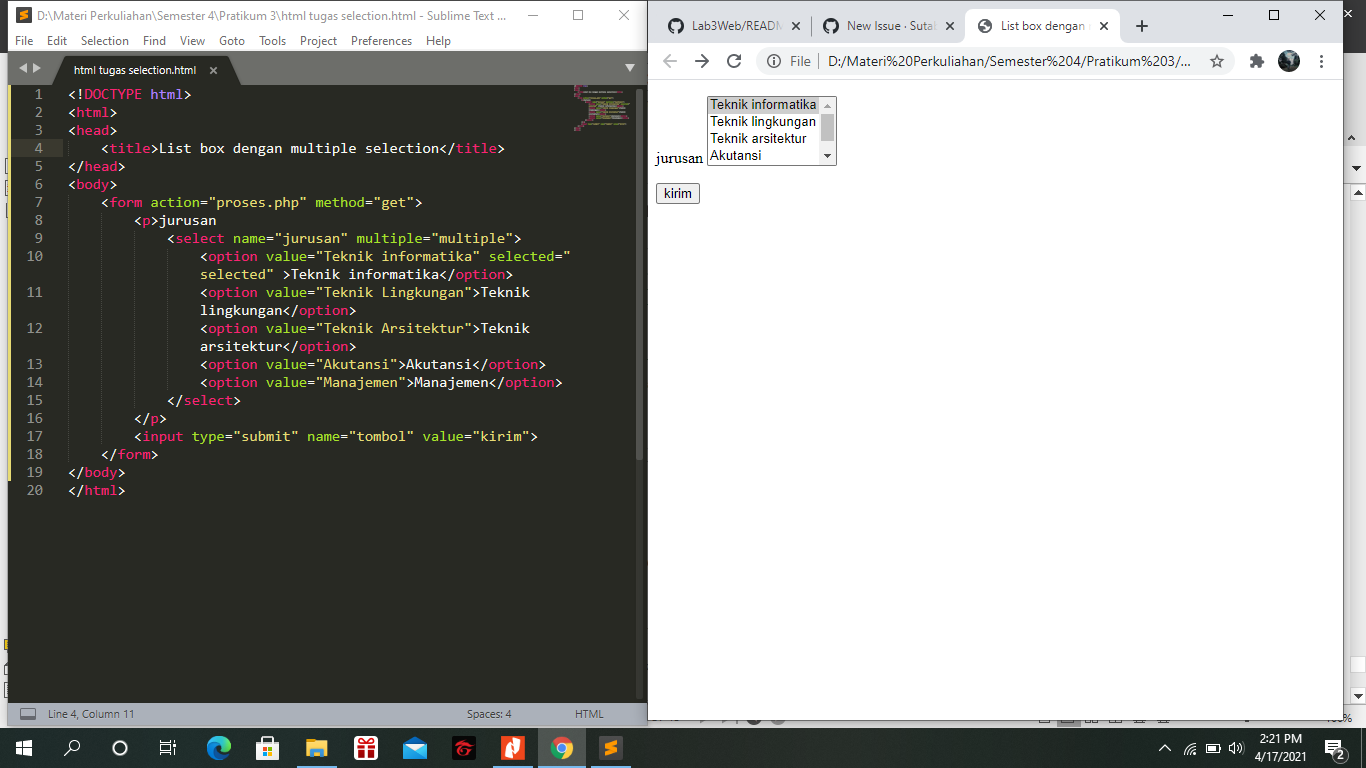Open a new browser tab

tap(1141, 27)
